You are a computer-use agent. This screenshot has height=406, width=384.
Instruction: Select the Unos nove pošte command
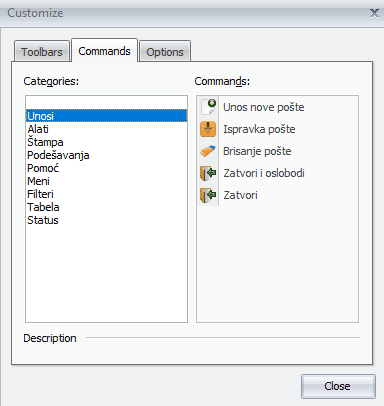pyautogui.click(x=263, y=107)
